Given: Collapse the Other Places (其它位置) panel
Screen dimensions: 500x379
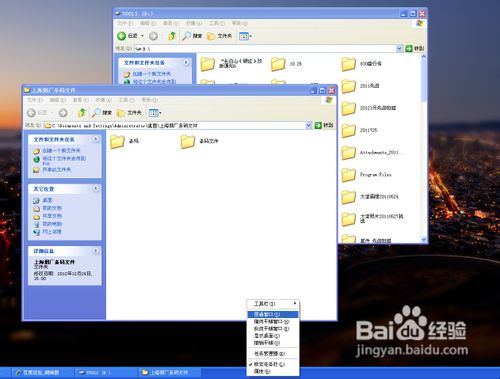Looking at the screenshot, I should tap(96, 189).
